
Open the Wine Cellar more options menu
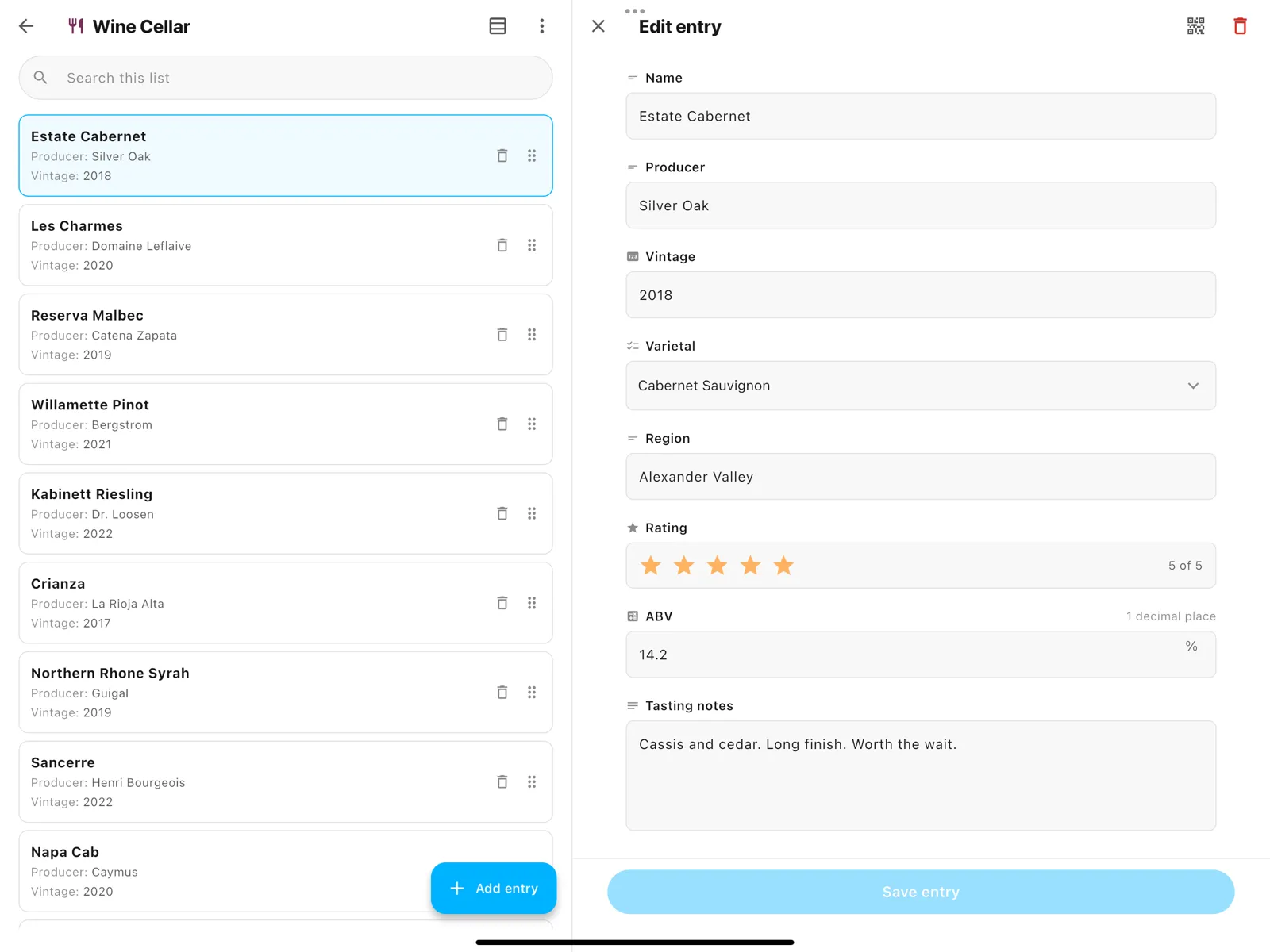[x=542, y=26]
